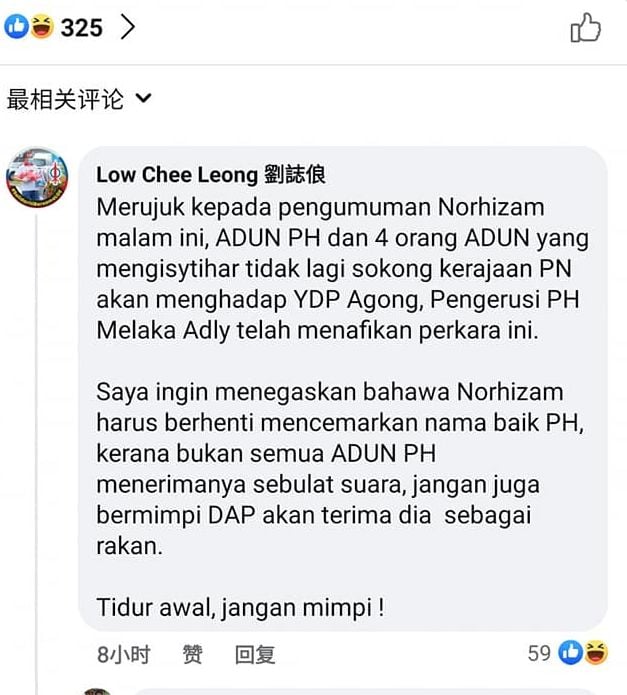Click the reply thread line below the avatar

point(36,452)
